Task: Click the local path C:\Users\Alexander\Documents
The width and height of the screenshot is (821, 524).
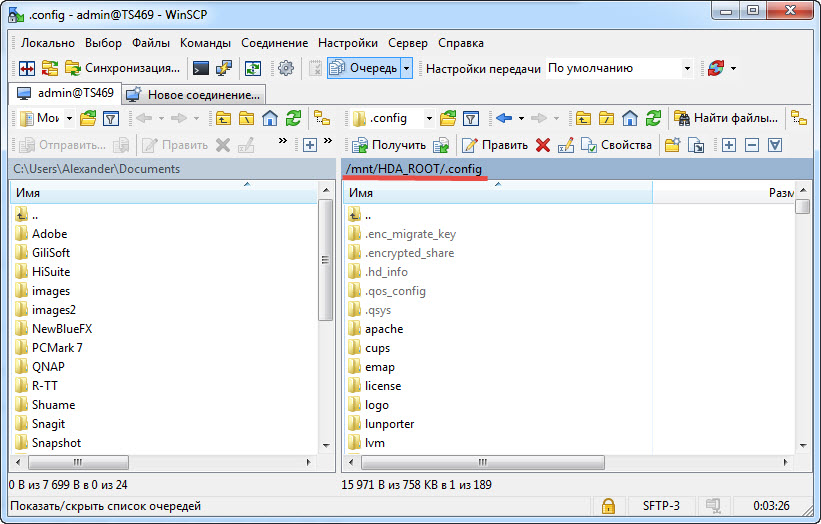Action: point(96,169)
